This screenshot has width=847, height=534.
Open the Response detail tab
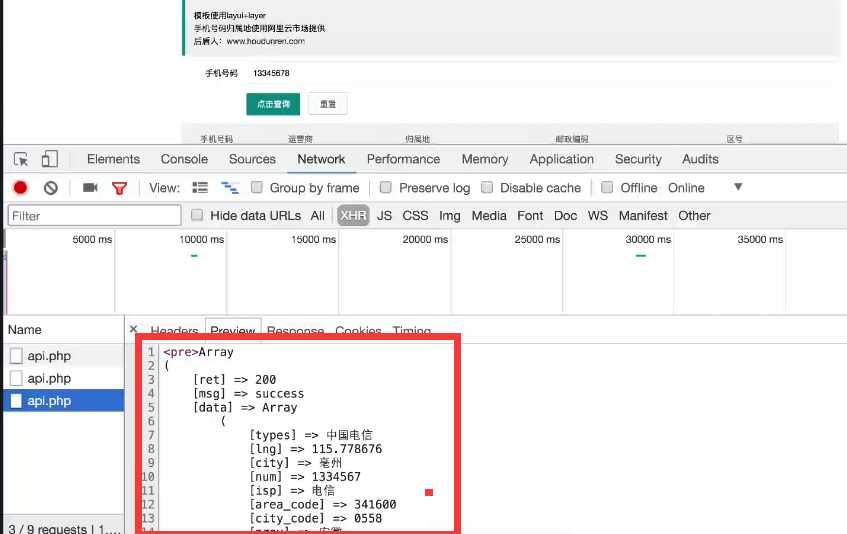coord(295,329)
